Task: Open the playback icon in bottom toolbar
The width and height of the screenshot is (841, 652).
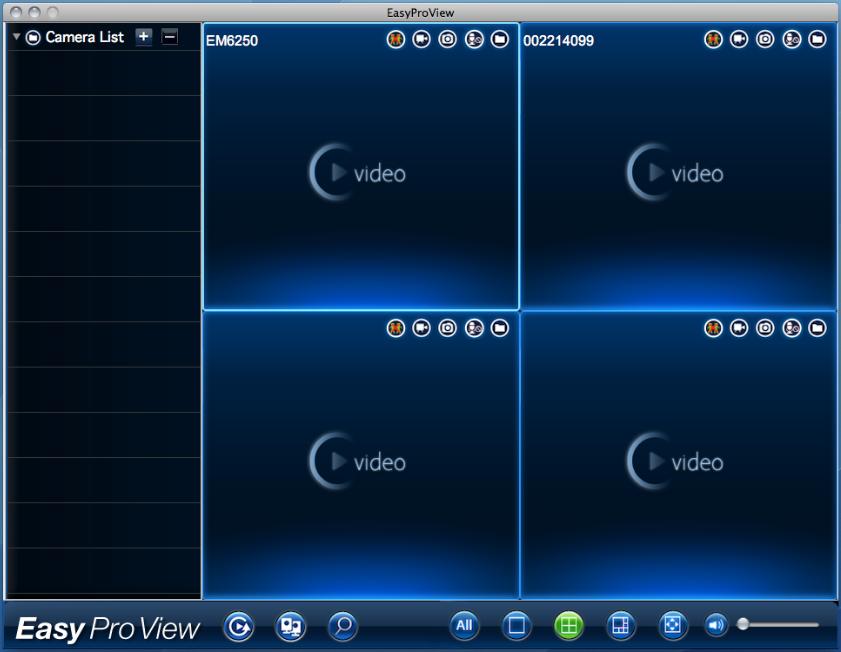Action: pos(238,626)
